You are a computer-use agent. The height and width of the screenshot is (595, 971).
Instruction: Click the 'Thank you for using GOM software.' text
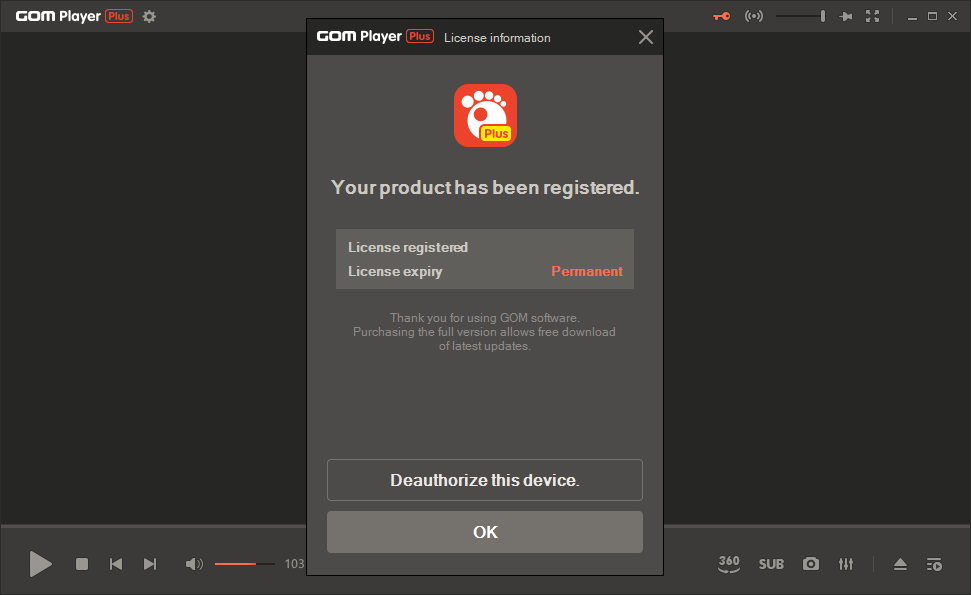pyautogui.click(x=485, y=318)
